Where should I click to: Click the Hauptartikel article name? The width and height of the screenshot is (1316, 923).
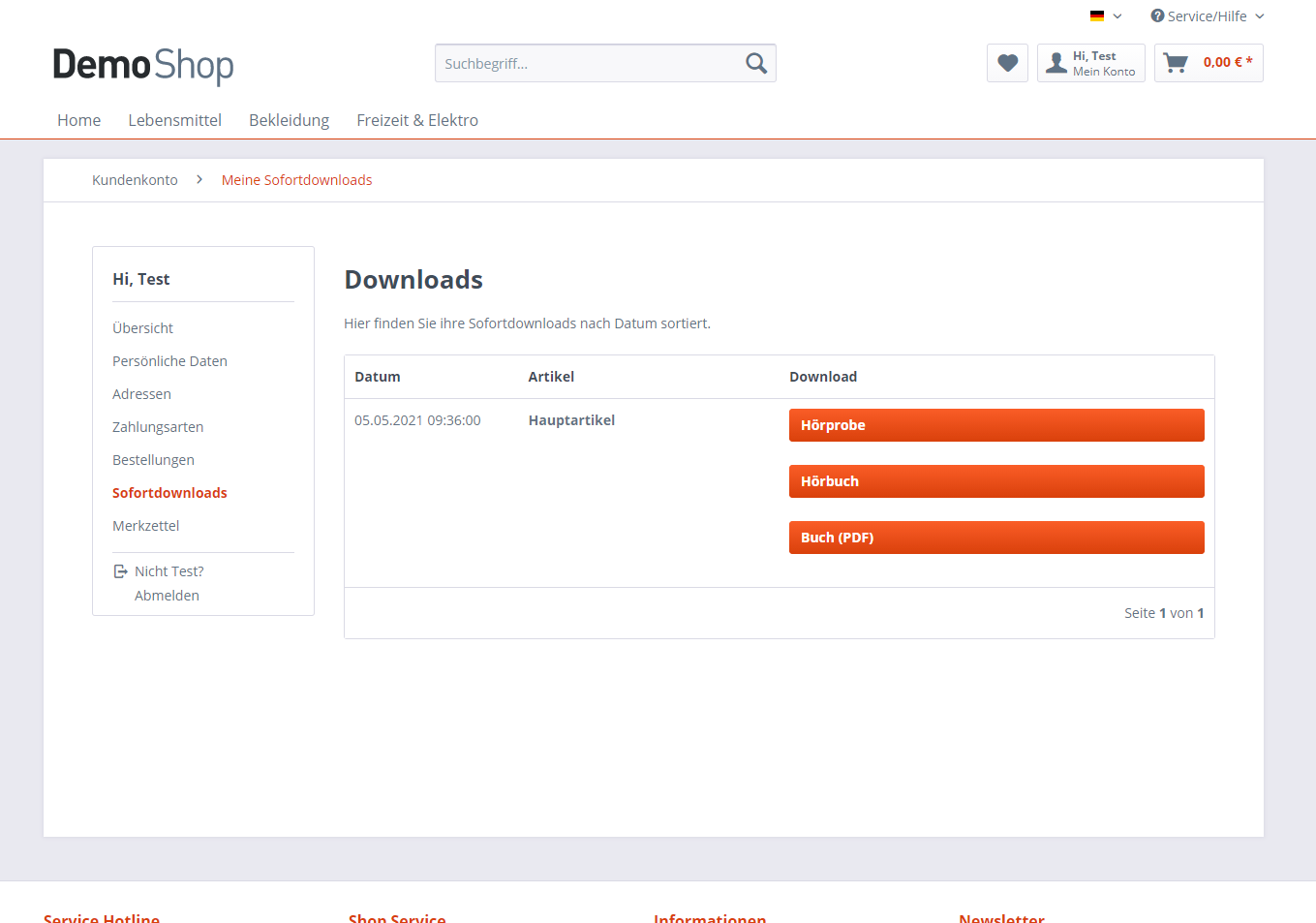click(x=571, y=420)
